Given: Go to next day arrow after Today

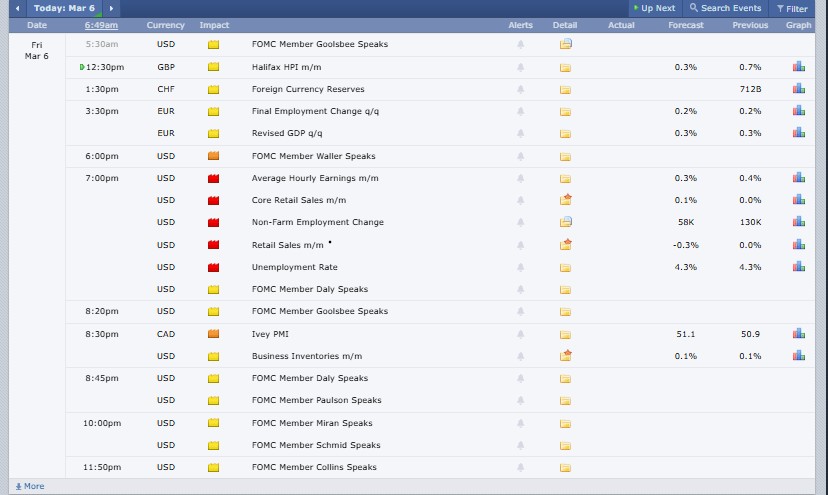Looking at the screenshot, I should [110, 8].
